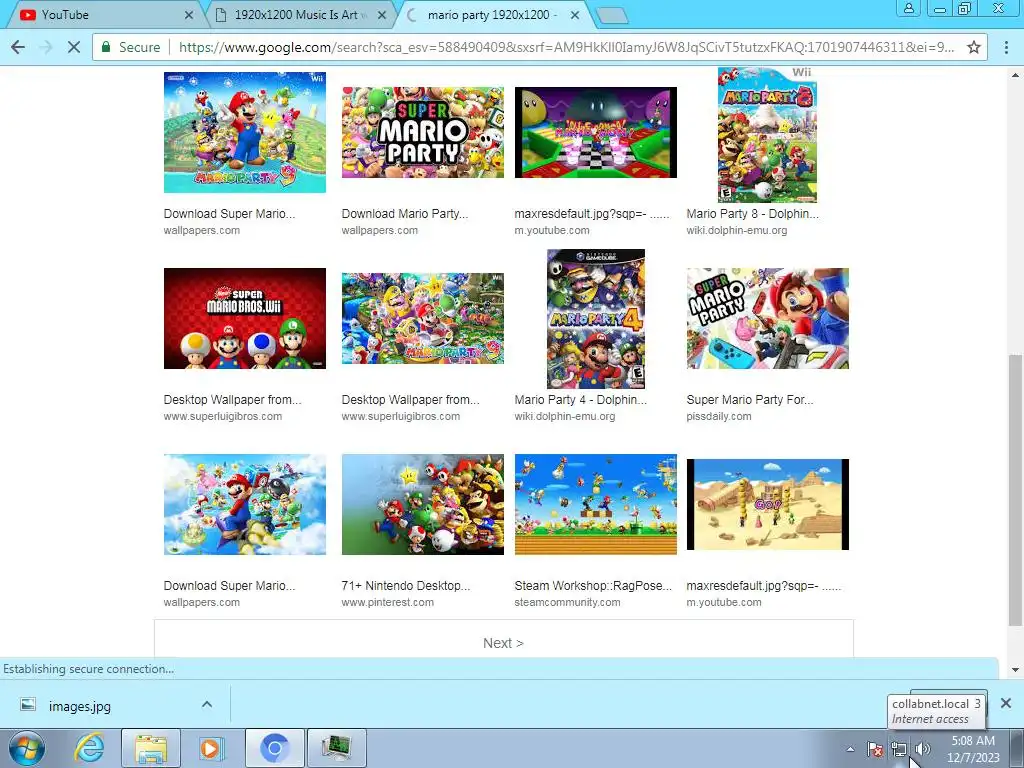
Task: Stop page loading with the X button
Action: pyautogui.click(x=74, y=47)
